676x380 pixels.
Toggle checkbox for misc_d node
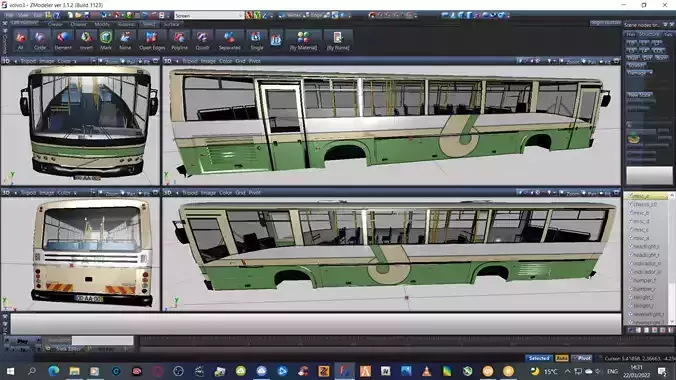(x=630, y=221)
